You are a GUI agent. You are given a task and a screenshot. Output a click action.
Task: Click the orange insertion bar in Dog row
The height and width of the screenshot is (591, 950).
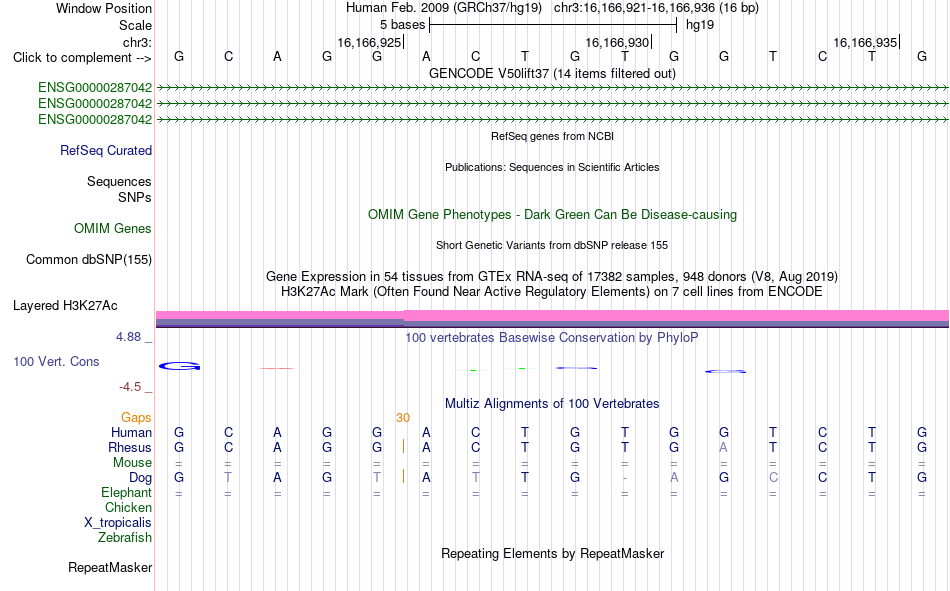[404, 477]
